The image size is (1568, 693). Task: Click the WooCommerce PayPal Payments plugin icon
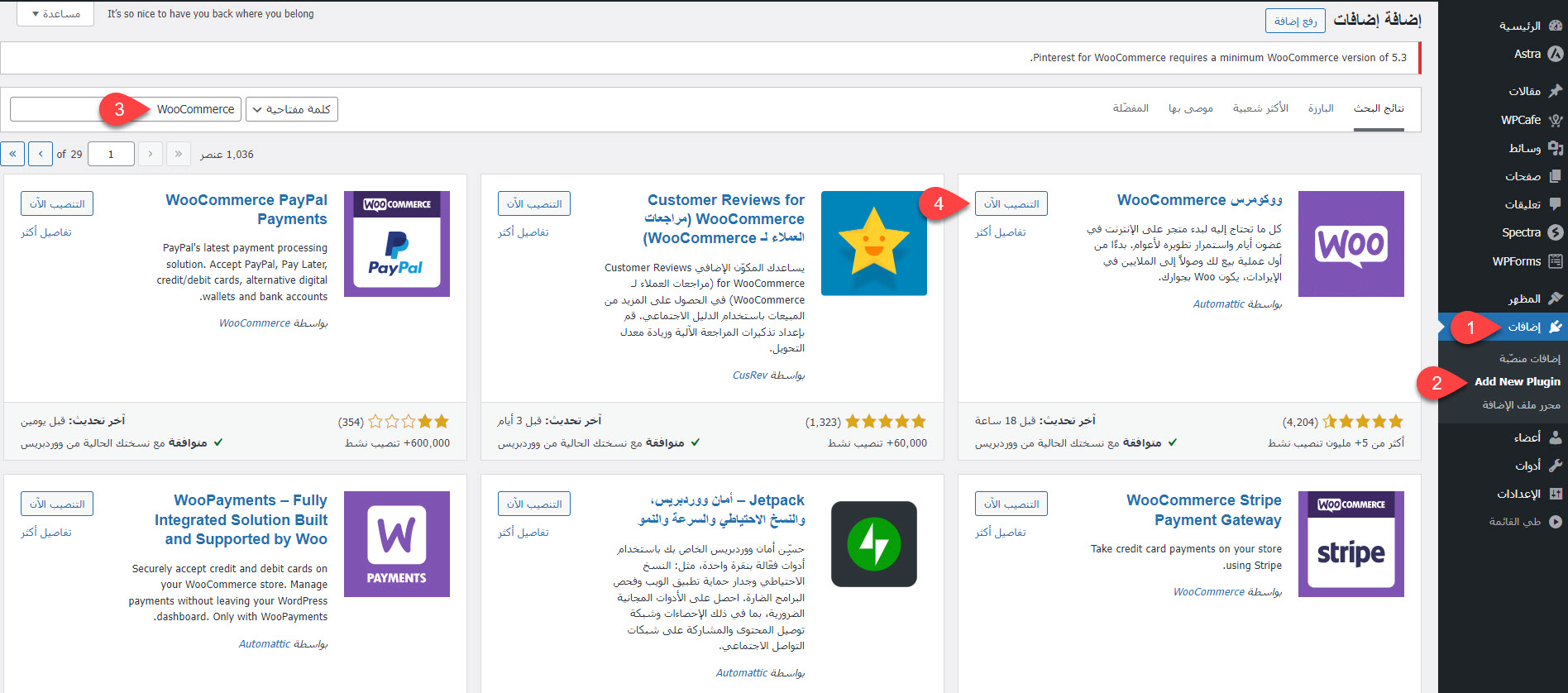396,244
